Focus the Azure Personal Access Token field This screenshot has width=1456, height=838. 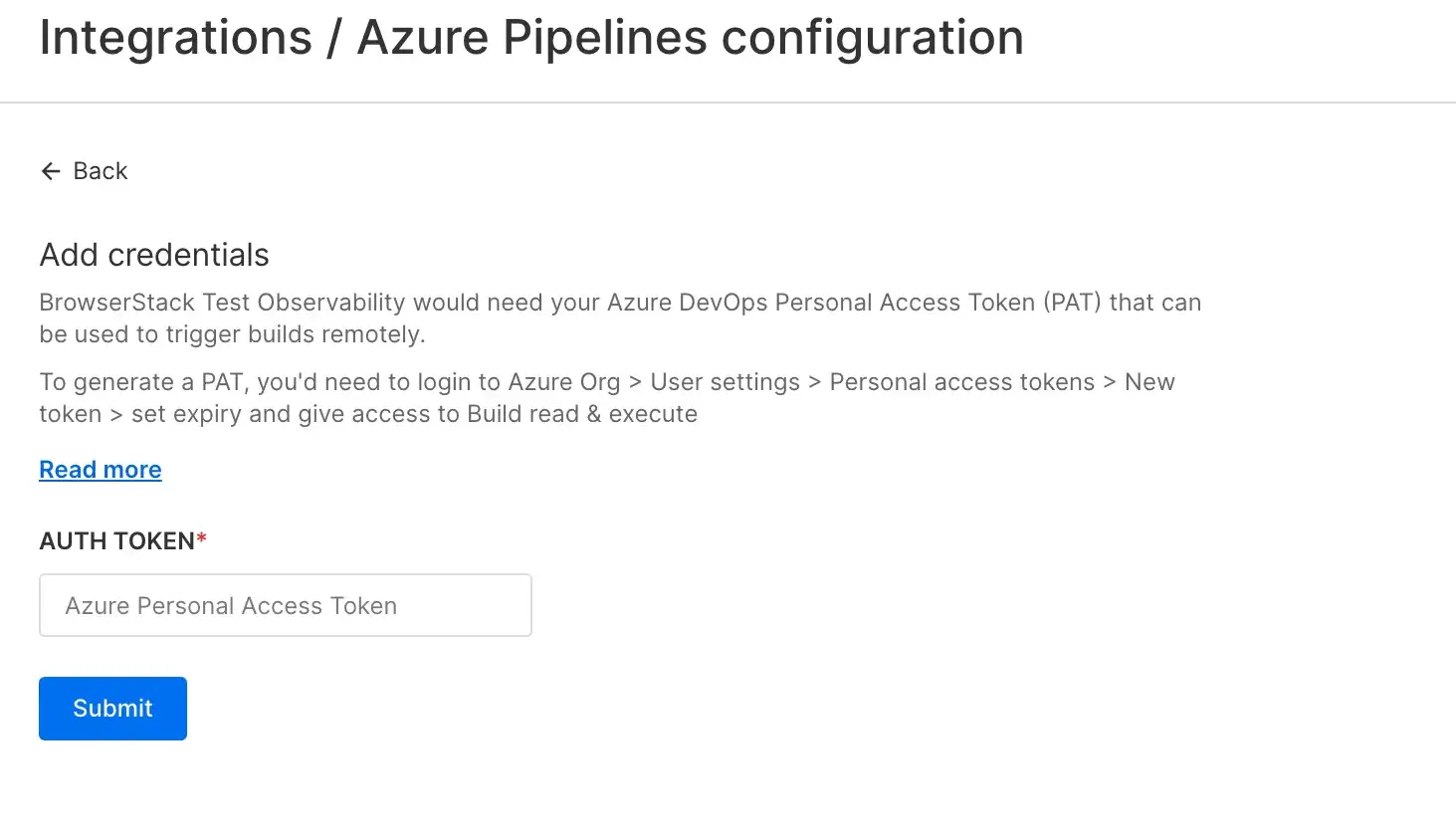(286, 605)
